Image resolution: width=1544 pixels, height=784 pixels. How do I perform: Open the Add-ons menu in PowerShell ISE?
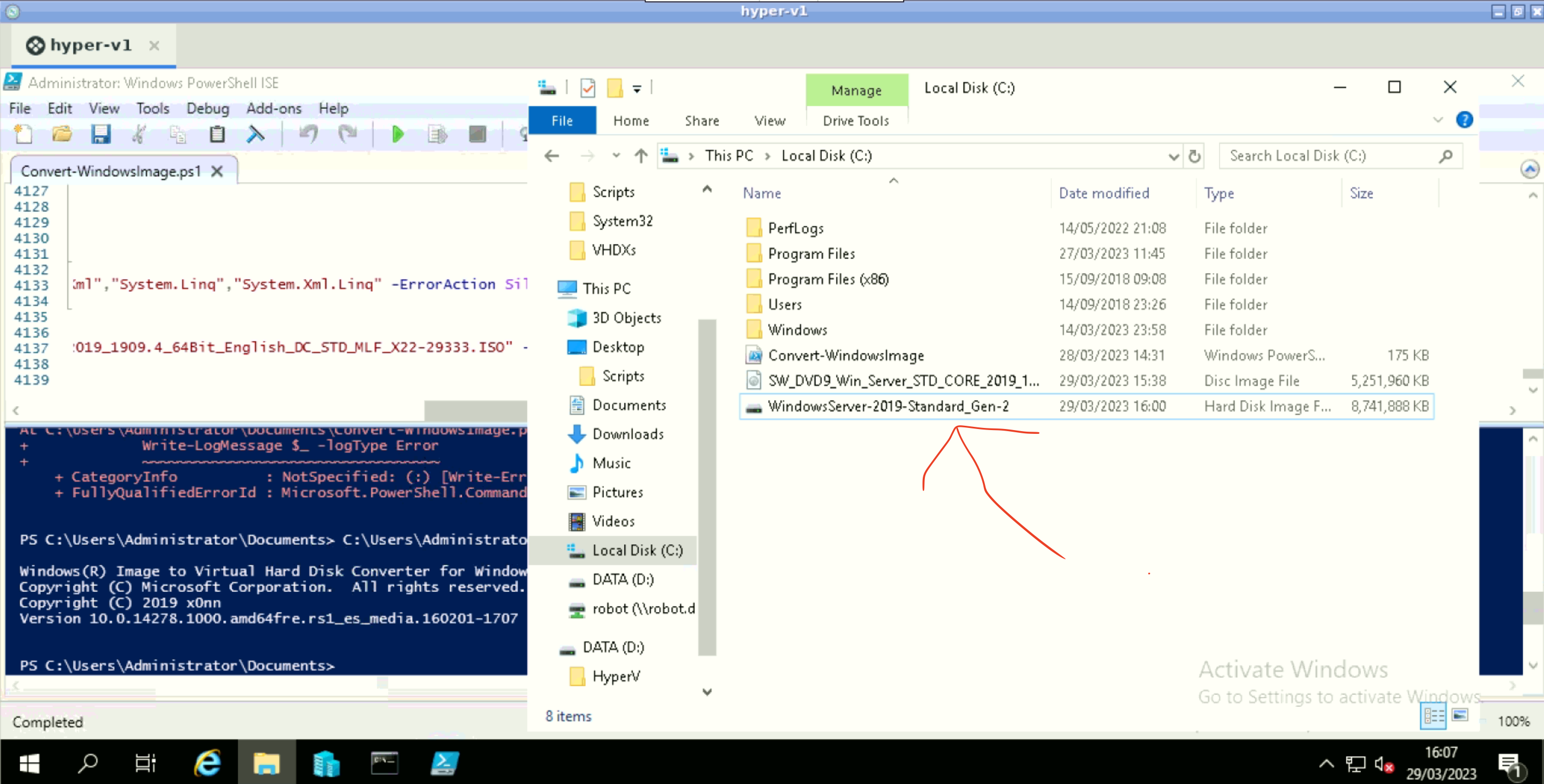point(274,108)
